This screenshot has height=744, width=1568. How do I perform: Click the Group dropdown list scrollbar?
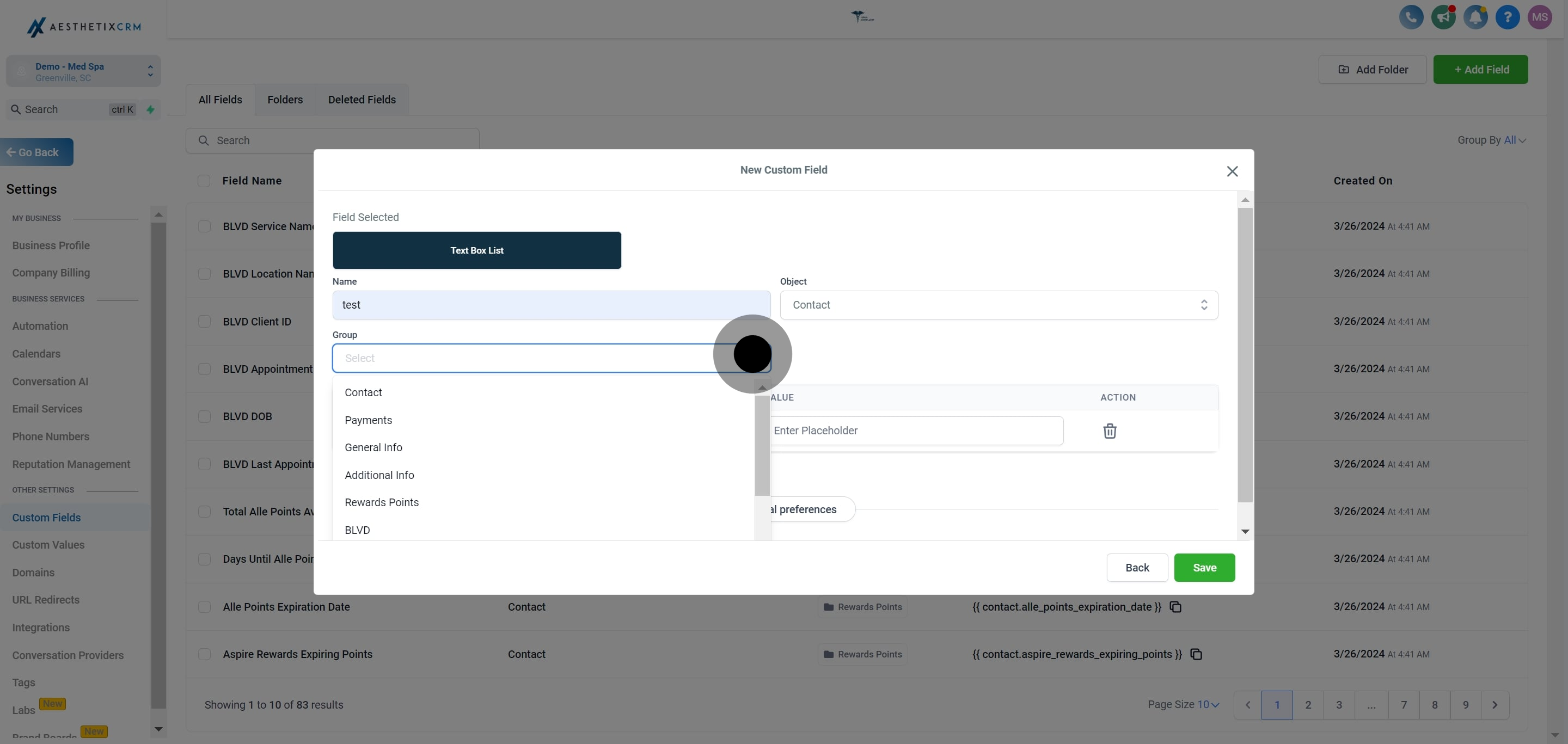[762, 445]
